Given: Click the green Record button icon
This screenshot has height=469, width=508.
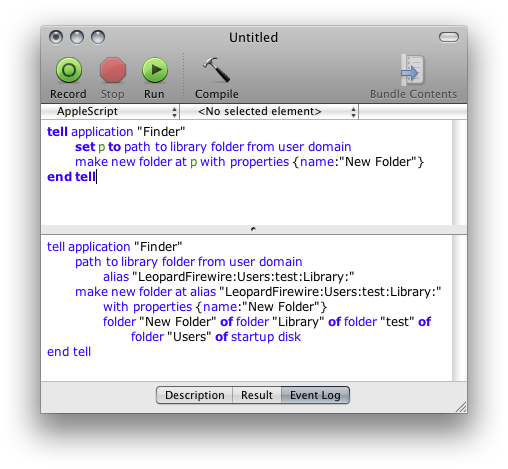Looking at the screenshot, I should 69,70.
